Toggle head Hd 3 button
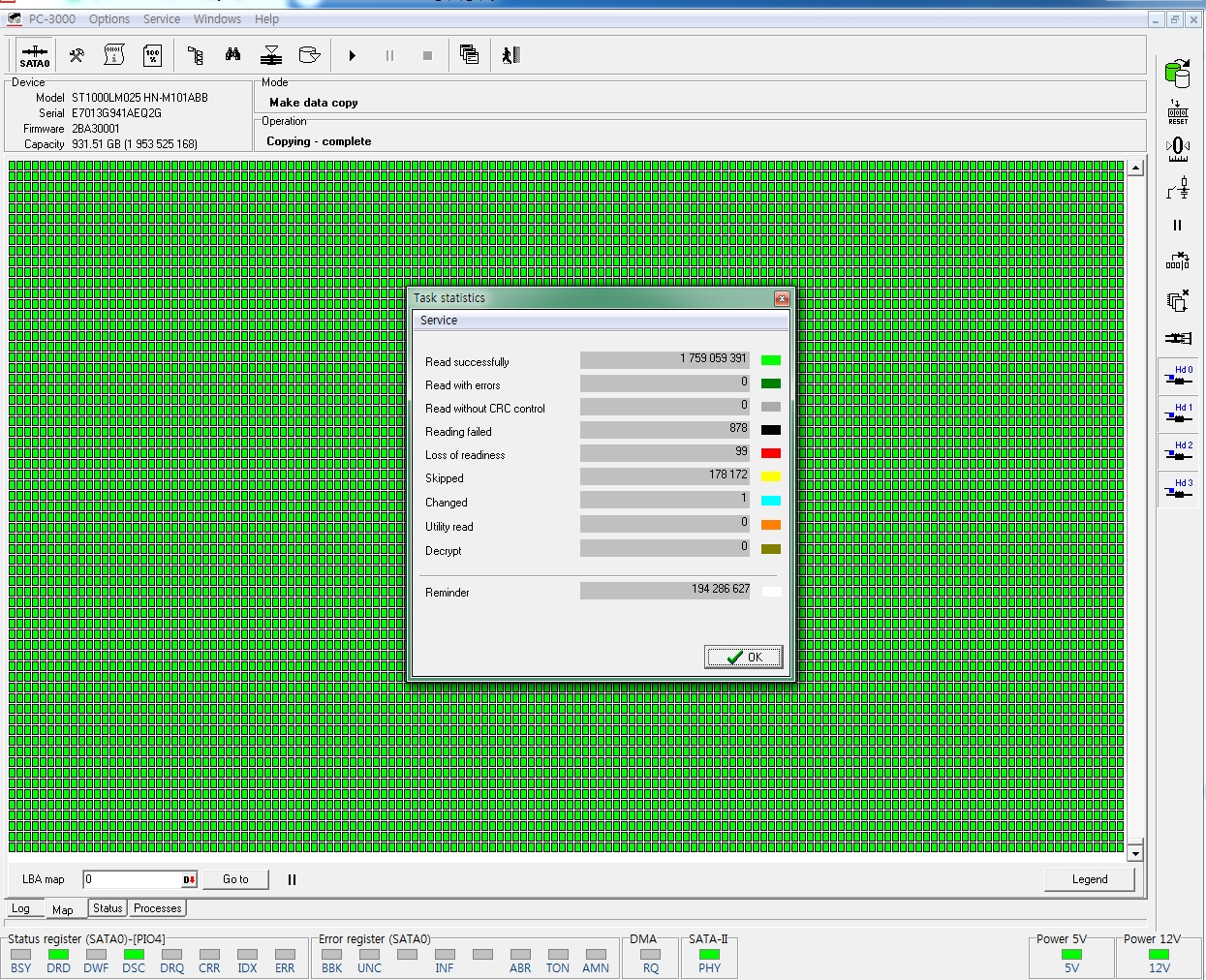Viewport: 1206px width, 980px height. [x=1178, y=490]
